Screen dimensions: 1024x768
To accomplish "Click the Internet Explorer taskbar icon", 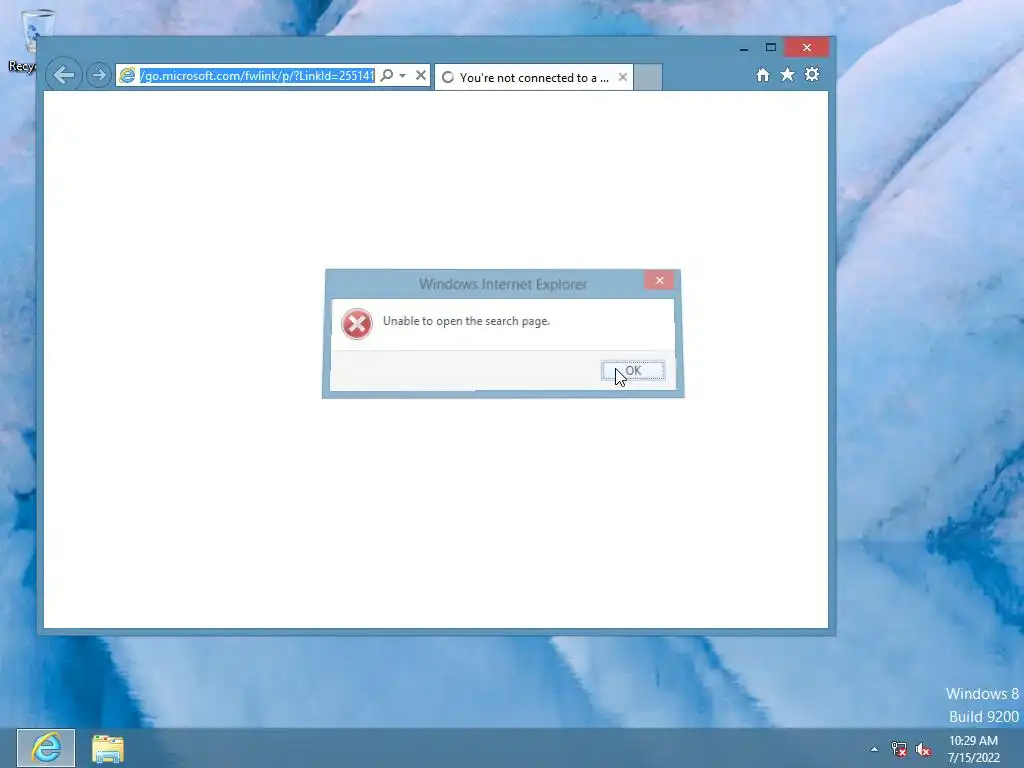I will (x=46, y=748).
